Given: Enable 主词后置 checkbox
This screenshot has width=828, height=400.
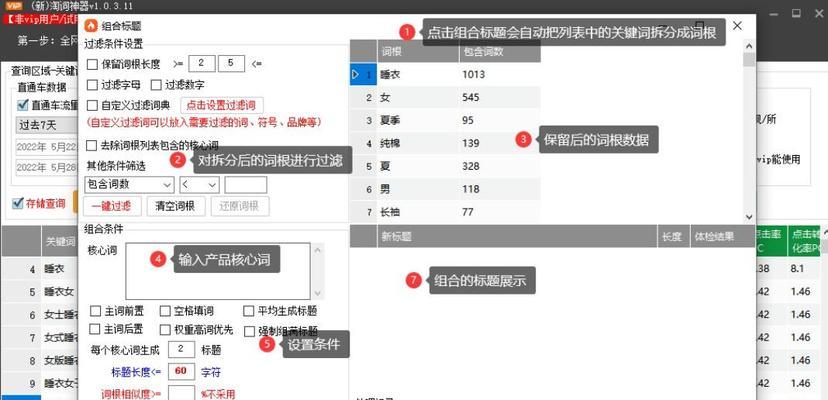Looking at the screenshot, I should [95, 329].
